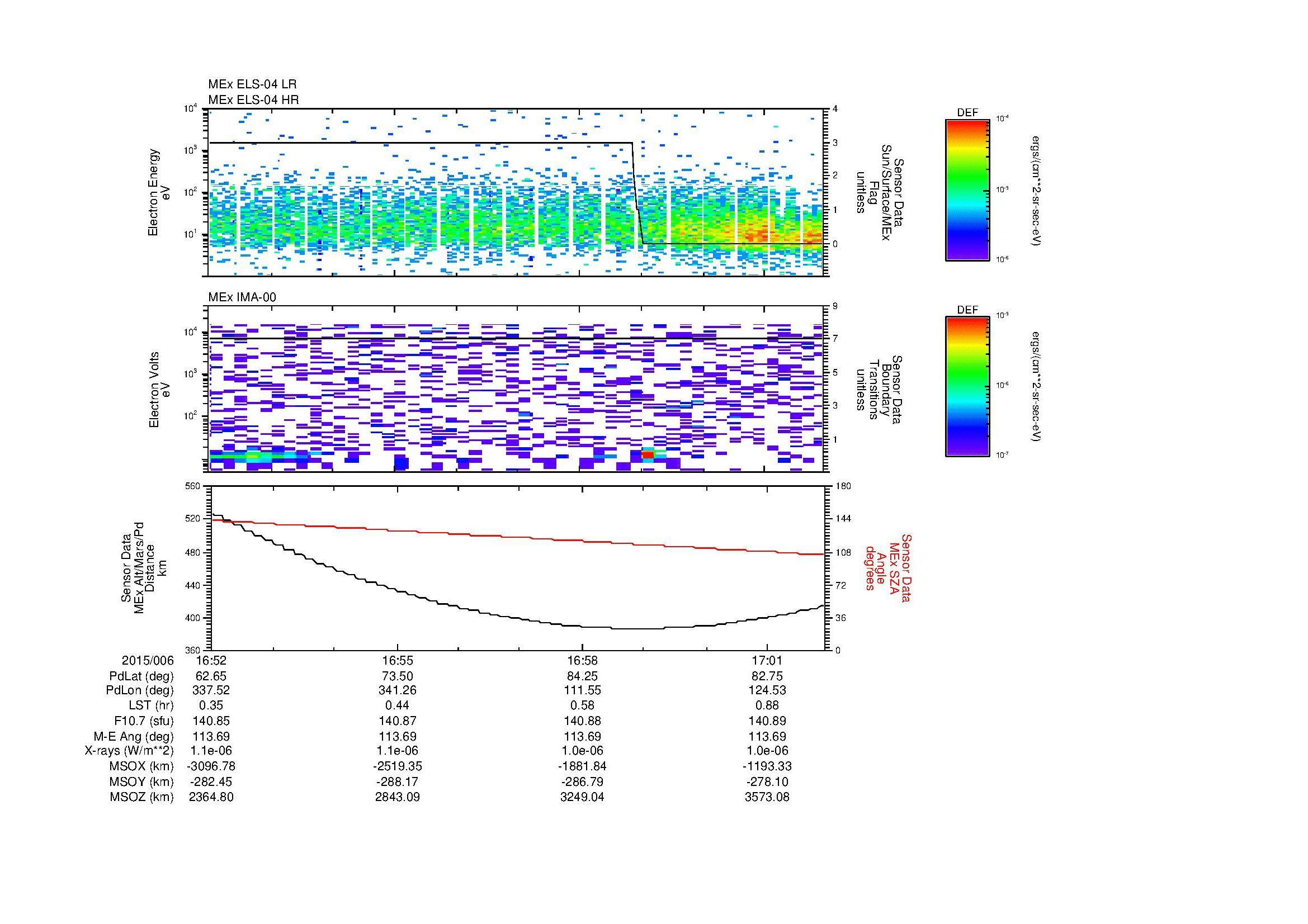Click the 'MEx ELS-04 HR' panel title

pyautogui.click(x=253, y=99)
